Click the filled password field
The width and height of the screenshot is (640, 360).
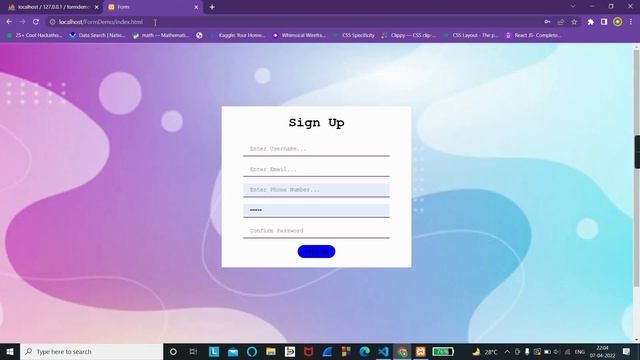tap(316, 211)
